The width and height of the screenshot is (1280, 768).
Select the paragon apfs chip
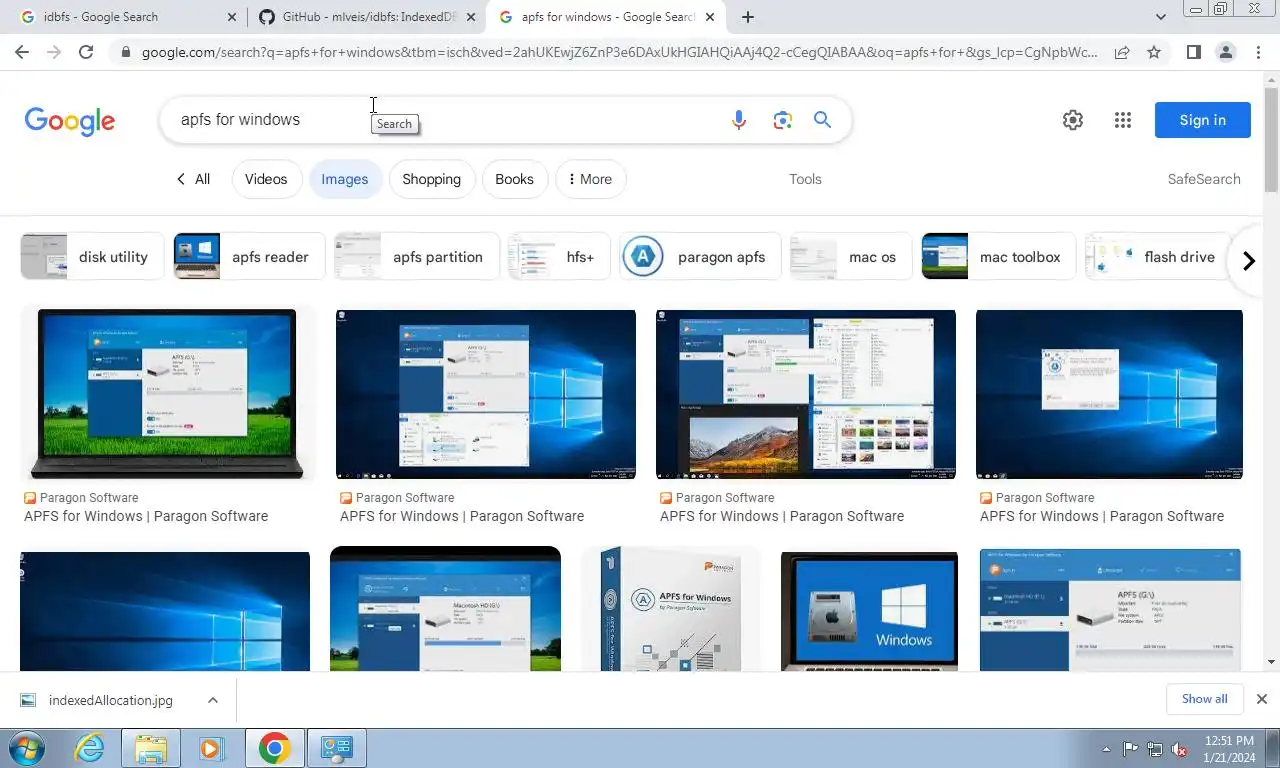(x=700, y=257)
